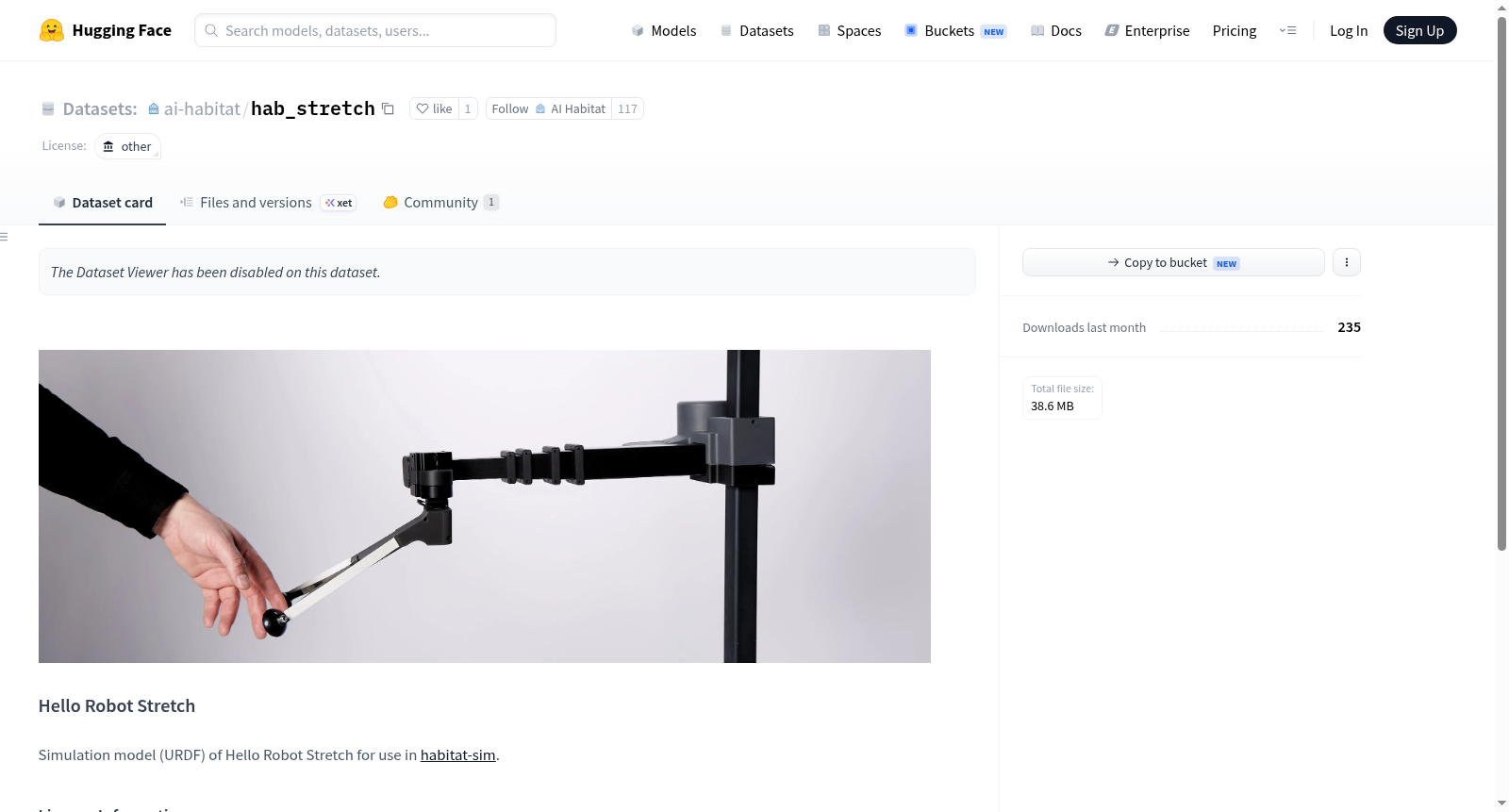The height and width of the screenshot is (812, 1509).
Task: Open Spaces in the top navigation
Action: click(x=849, y=30)
